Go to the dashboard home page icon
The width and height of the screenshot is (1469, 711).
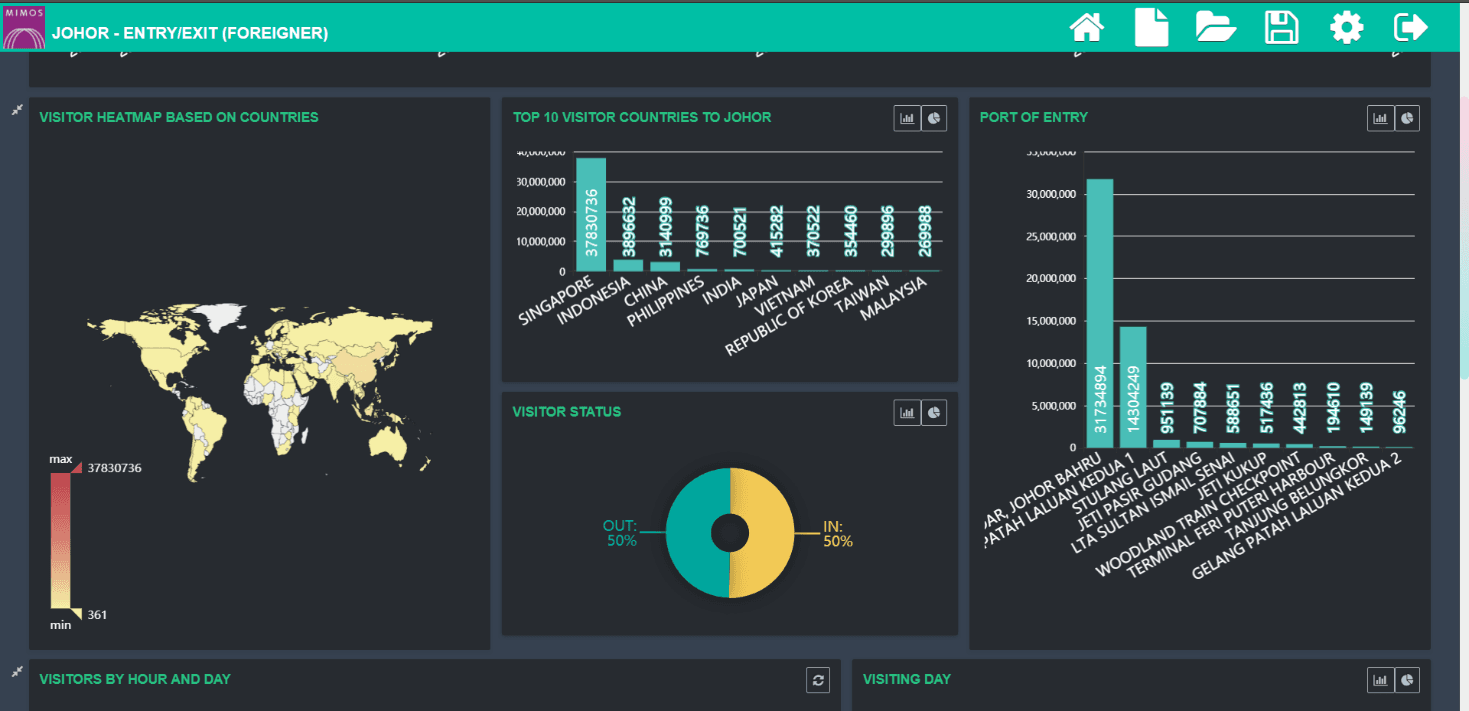pos(1087,27)
